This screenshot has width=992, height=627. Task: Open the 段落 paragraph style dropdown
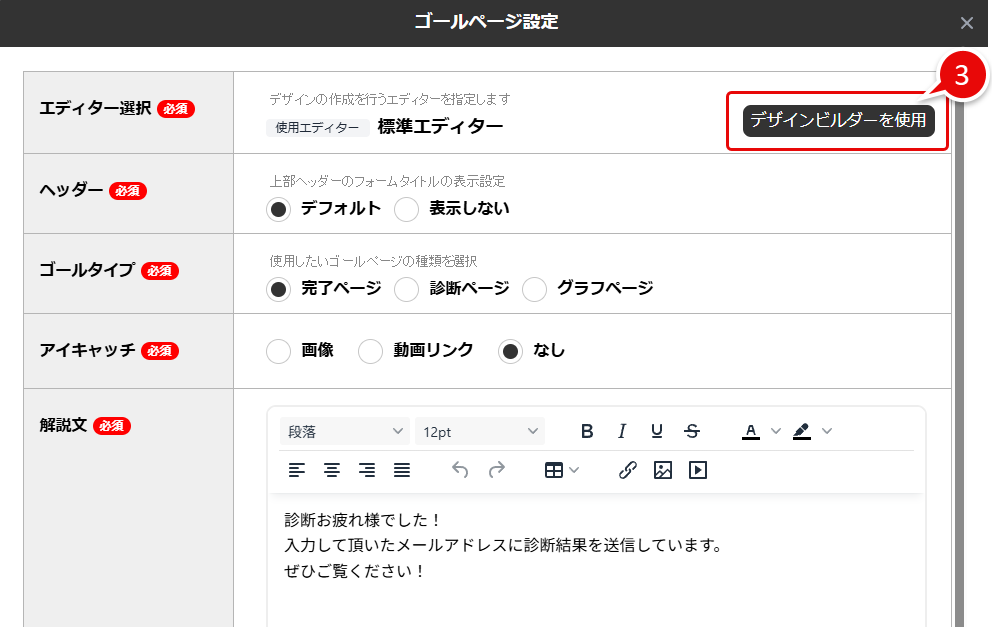tap(344, 431)
